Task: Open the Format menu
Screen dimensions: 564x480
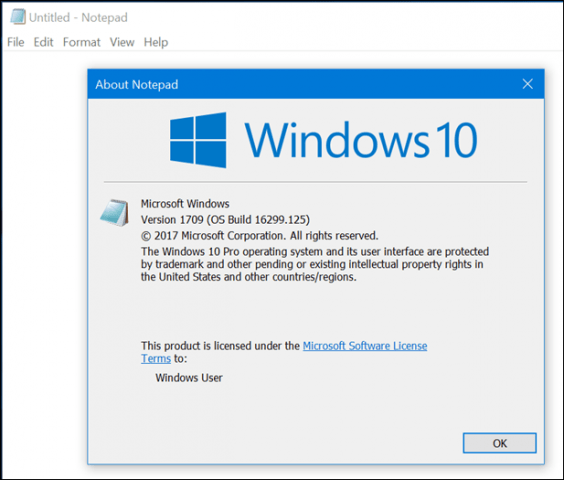Action: (x=82, y=42)
